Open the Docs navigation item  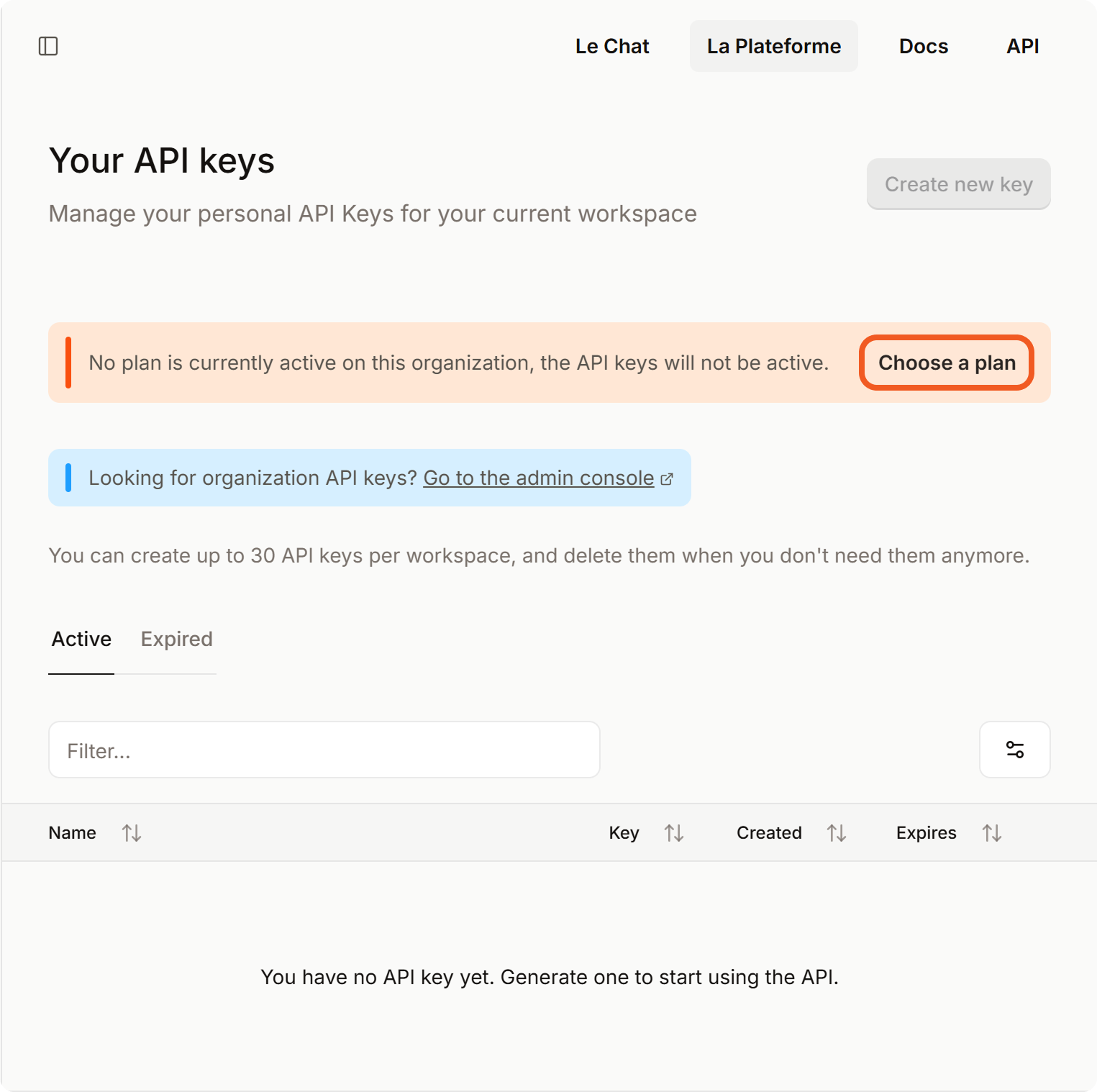click(x=924, y=46)
